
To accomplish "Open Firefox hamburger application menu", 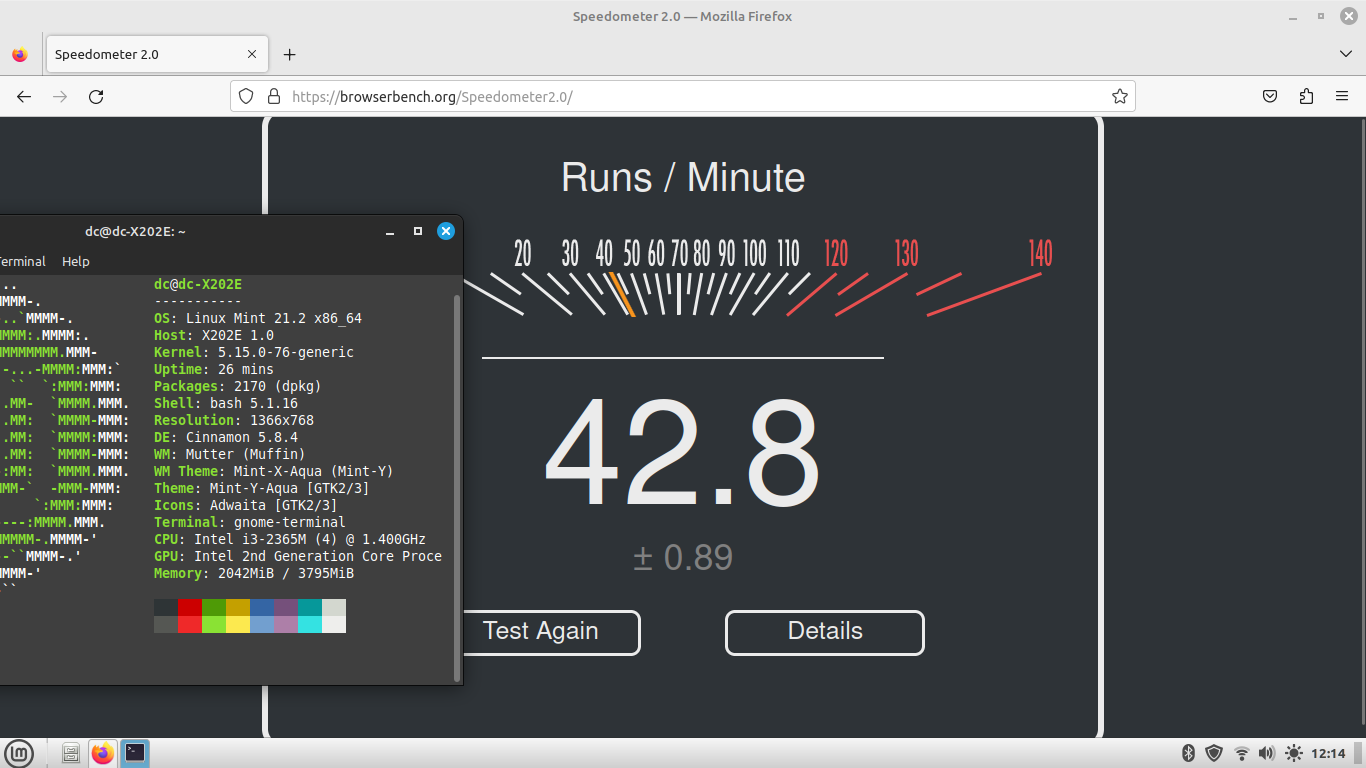I will coord(1342,97).
